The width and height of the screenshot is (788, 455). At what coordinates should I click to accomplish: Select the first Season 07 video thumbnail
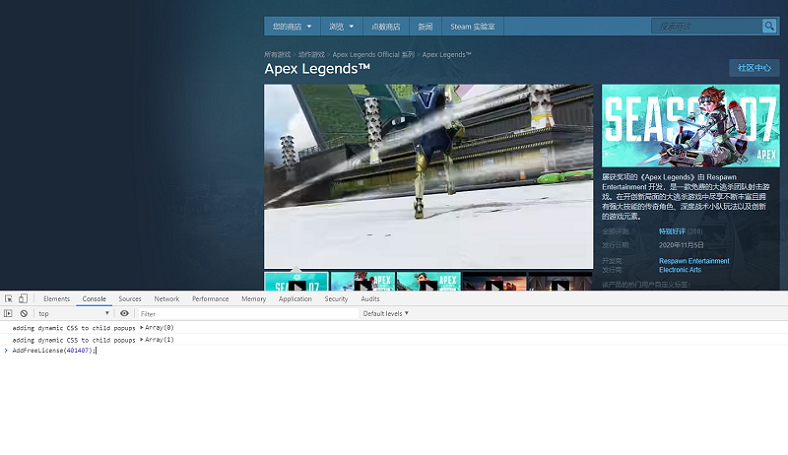pos(297,282)
